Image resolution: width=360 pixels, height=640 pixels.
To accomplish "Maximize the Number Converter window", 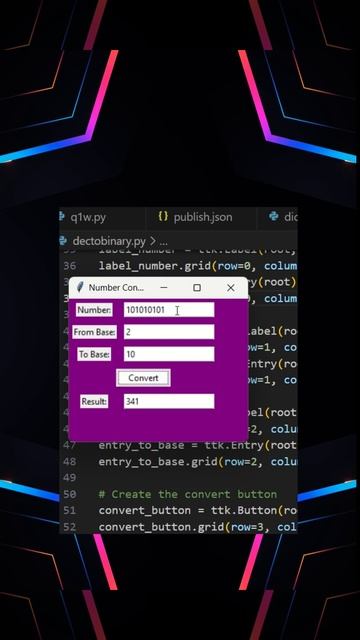I will point(197,287).
